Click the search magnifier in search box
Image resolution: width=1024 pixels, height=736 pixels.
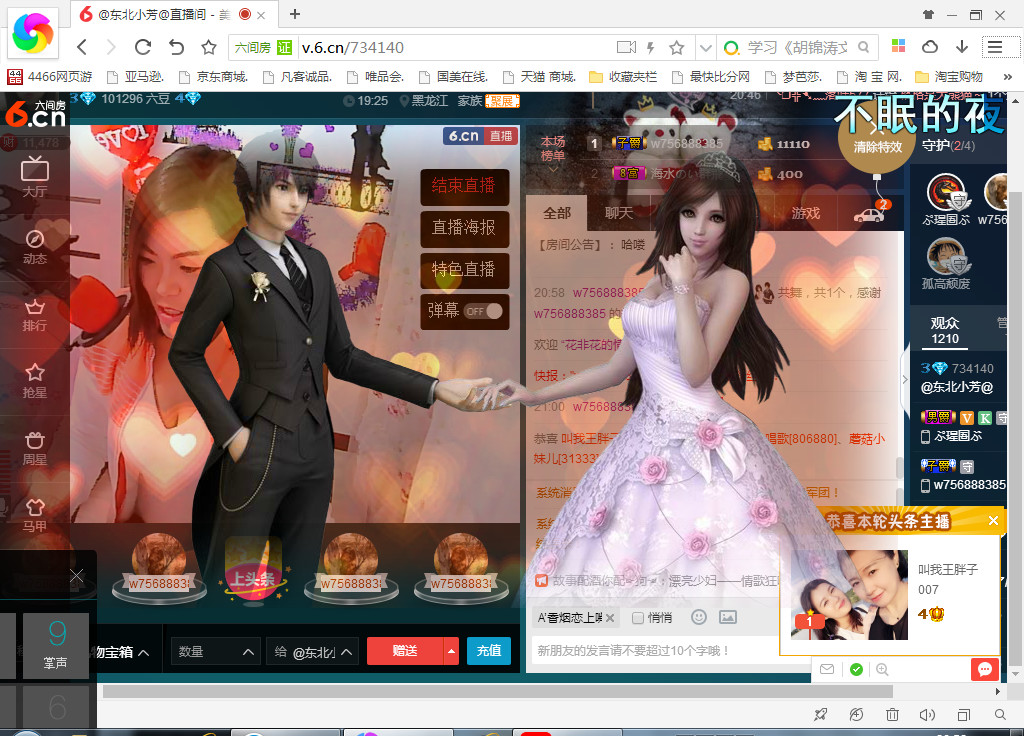click(x=863, y=47)
